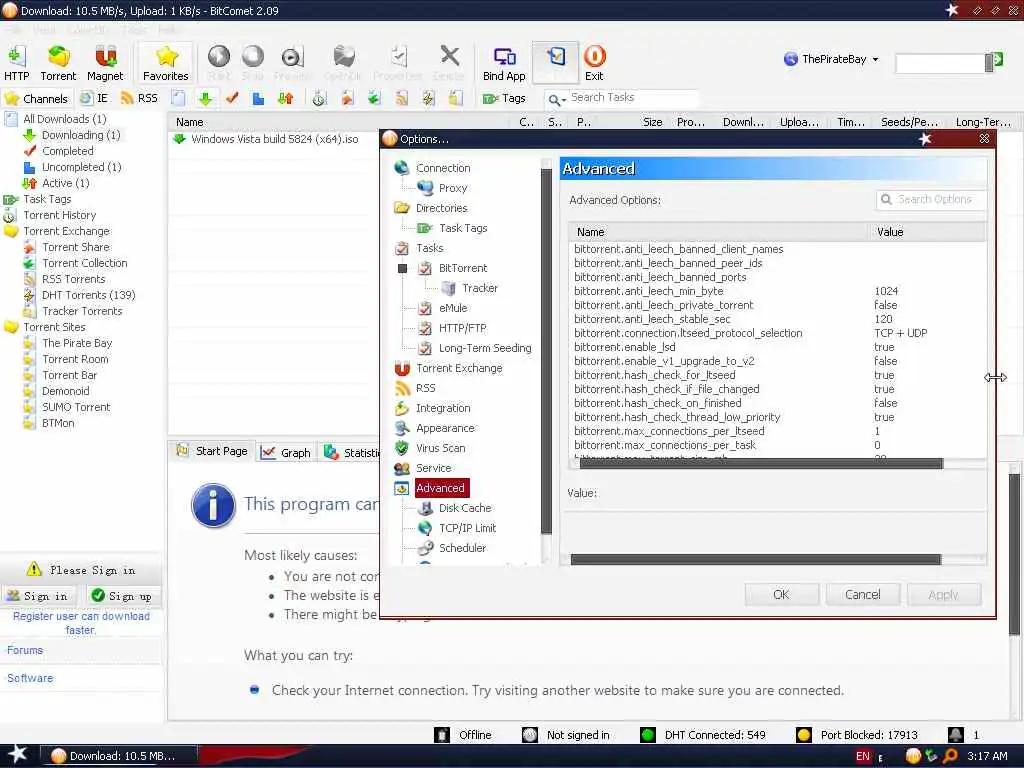Select the Disk Cache options icon
1024x768 pixels.
point(426,507)
